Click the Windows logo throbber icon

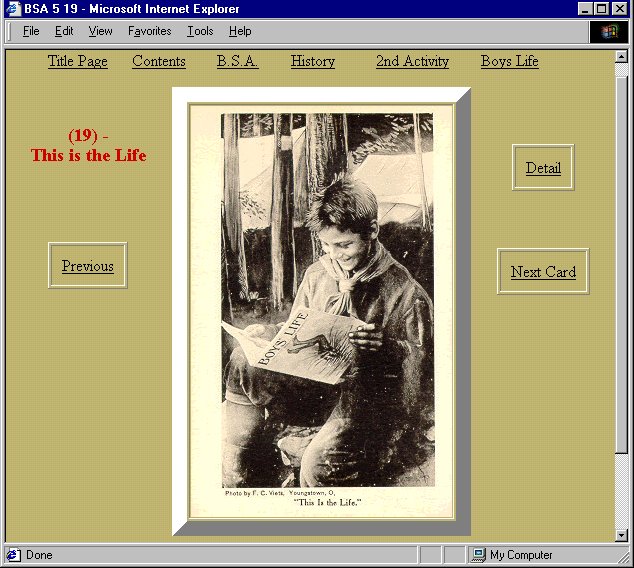point(610,32)
